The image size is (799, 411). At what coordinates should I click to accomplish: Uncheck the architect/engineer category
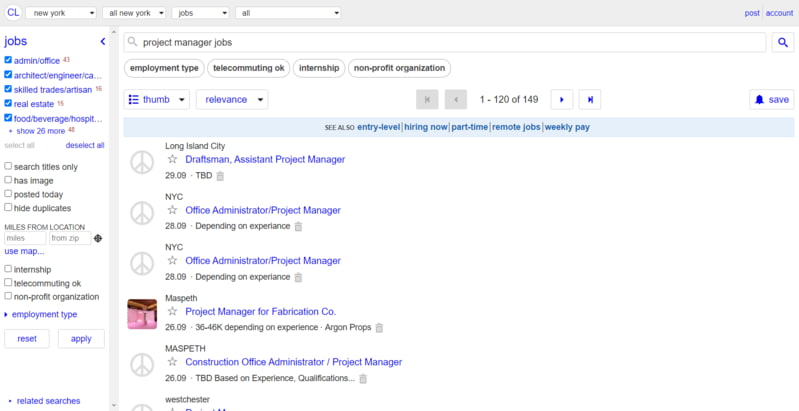8,74
